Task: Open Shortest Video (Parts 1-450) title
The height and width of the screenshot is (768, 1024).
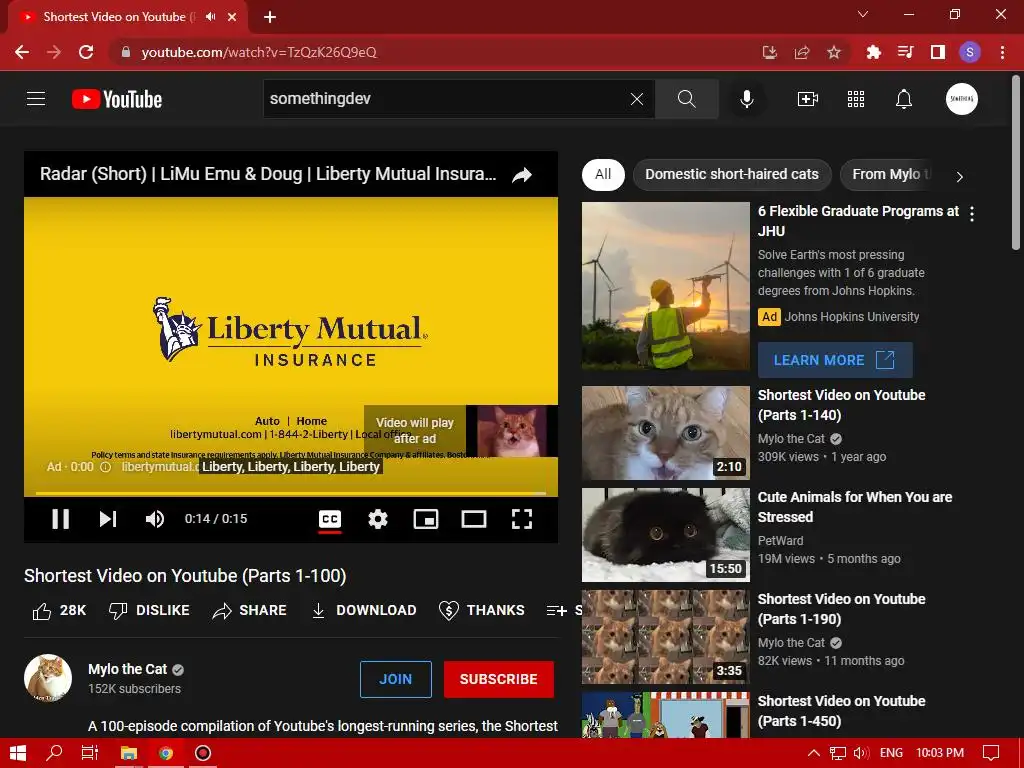Action: [x=841, y=711]
